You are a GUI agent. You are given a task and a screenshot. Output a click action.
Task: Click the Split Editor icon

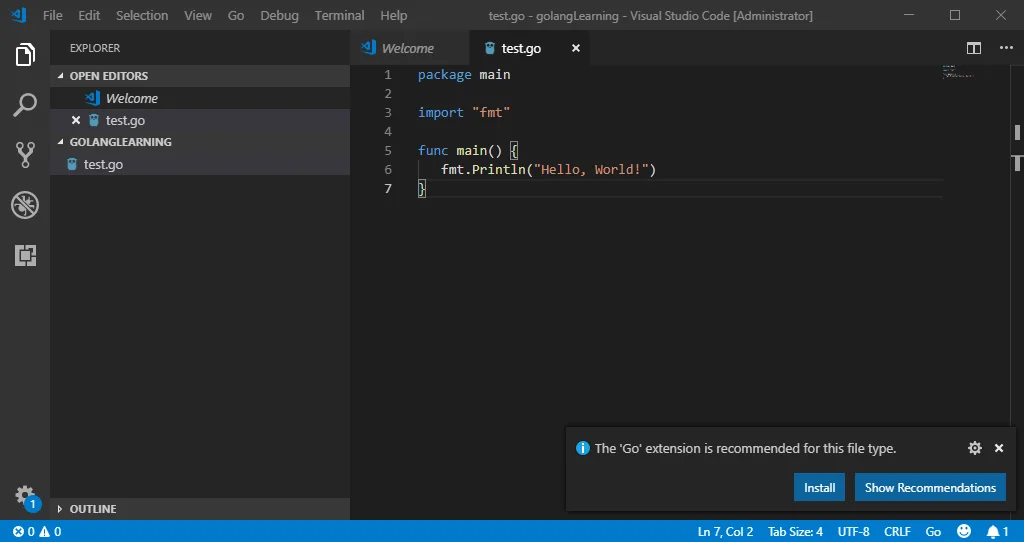click(974, 48)
